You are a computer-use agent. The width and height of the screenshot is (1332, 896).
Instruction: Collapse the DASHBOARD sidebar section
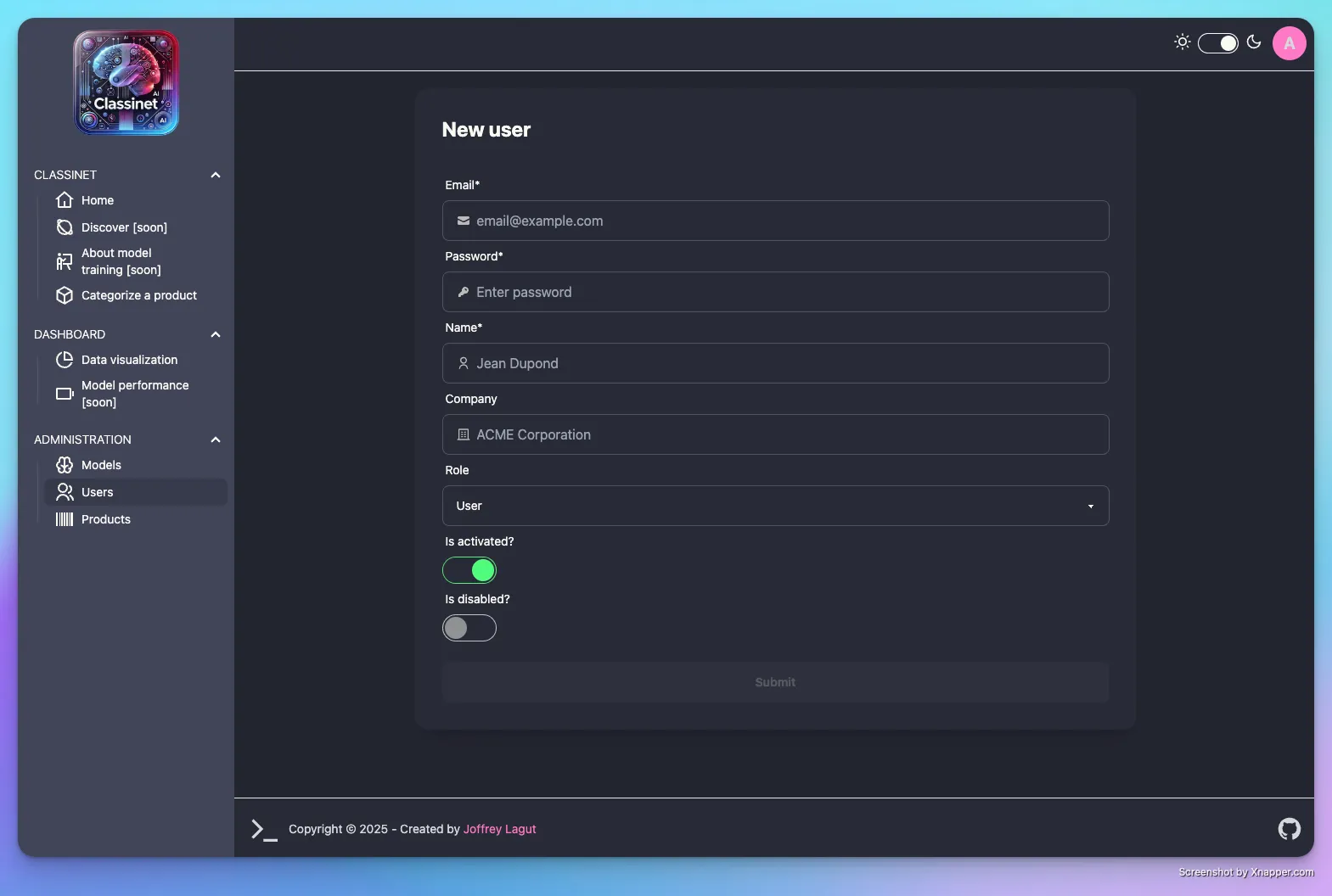(x=216, y=334)
